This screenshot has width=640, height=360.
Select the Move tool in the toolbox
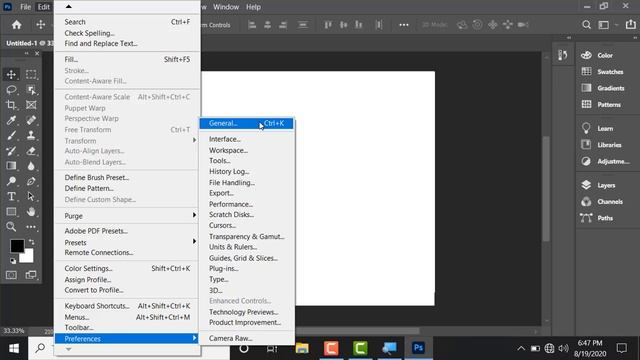pyautogui.click(x=11, y=74)
